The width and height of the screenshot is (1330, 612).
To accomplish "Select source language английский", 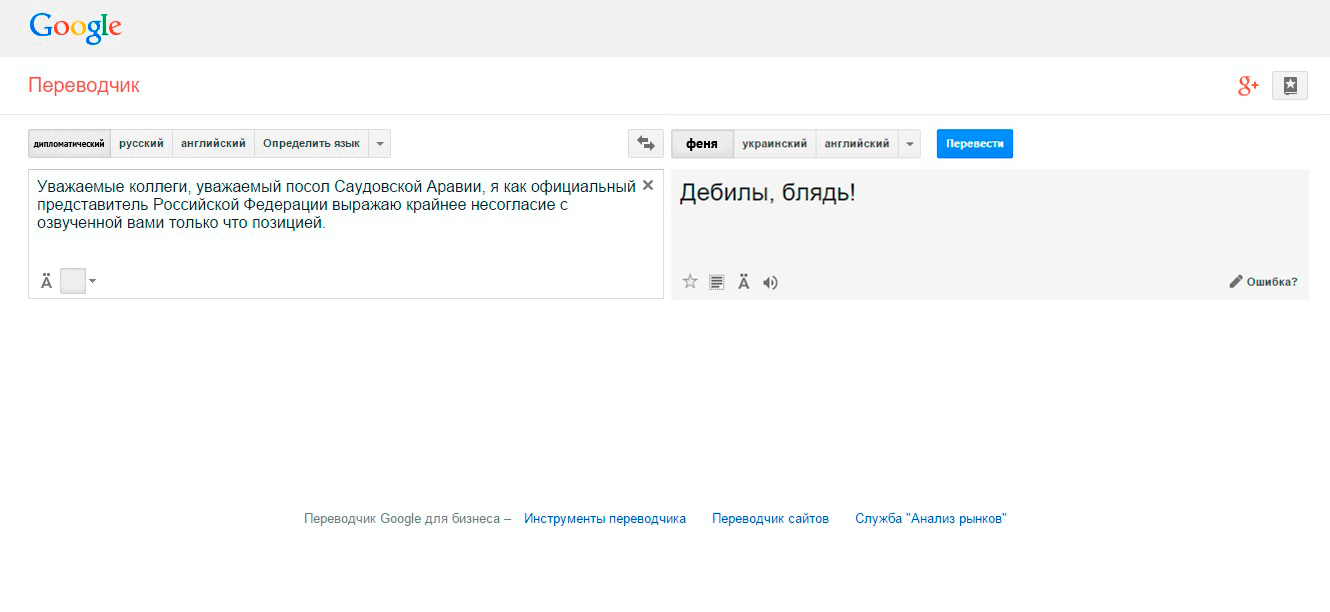I will (x=213, y=144).
